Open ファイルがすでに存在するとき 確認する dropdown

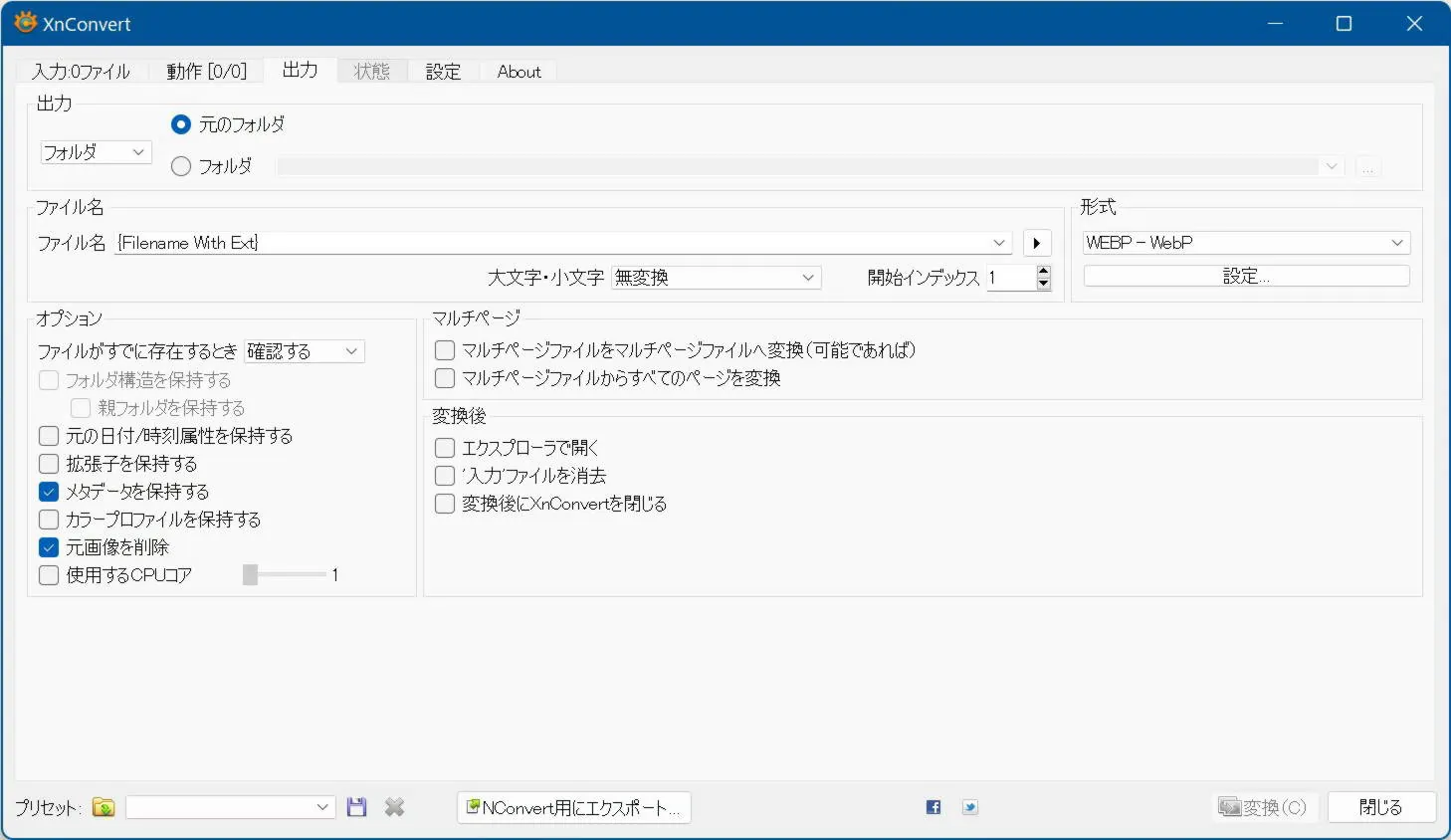coord(305,351)
